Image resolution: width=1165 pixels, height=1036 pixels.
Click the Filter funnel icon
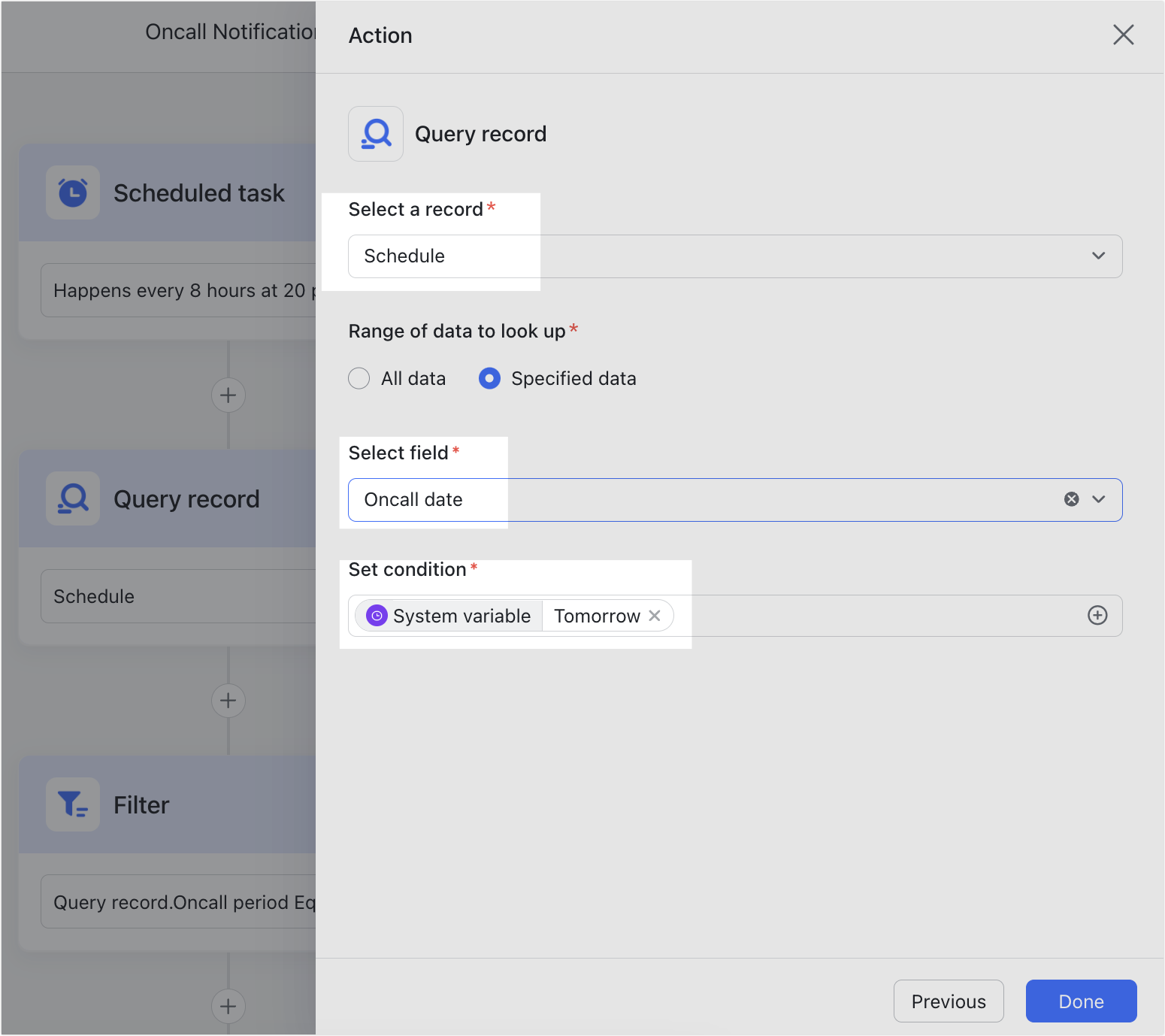pos(73,804)
